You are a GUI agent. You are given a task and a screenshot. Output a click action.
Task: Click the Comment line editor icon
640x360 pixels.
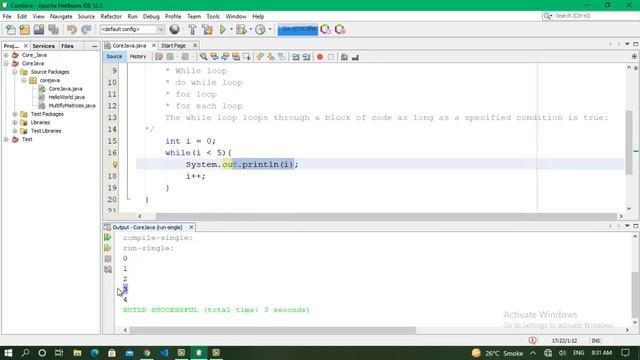(x=344, y=57)
